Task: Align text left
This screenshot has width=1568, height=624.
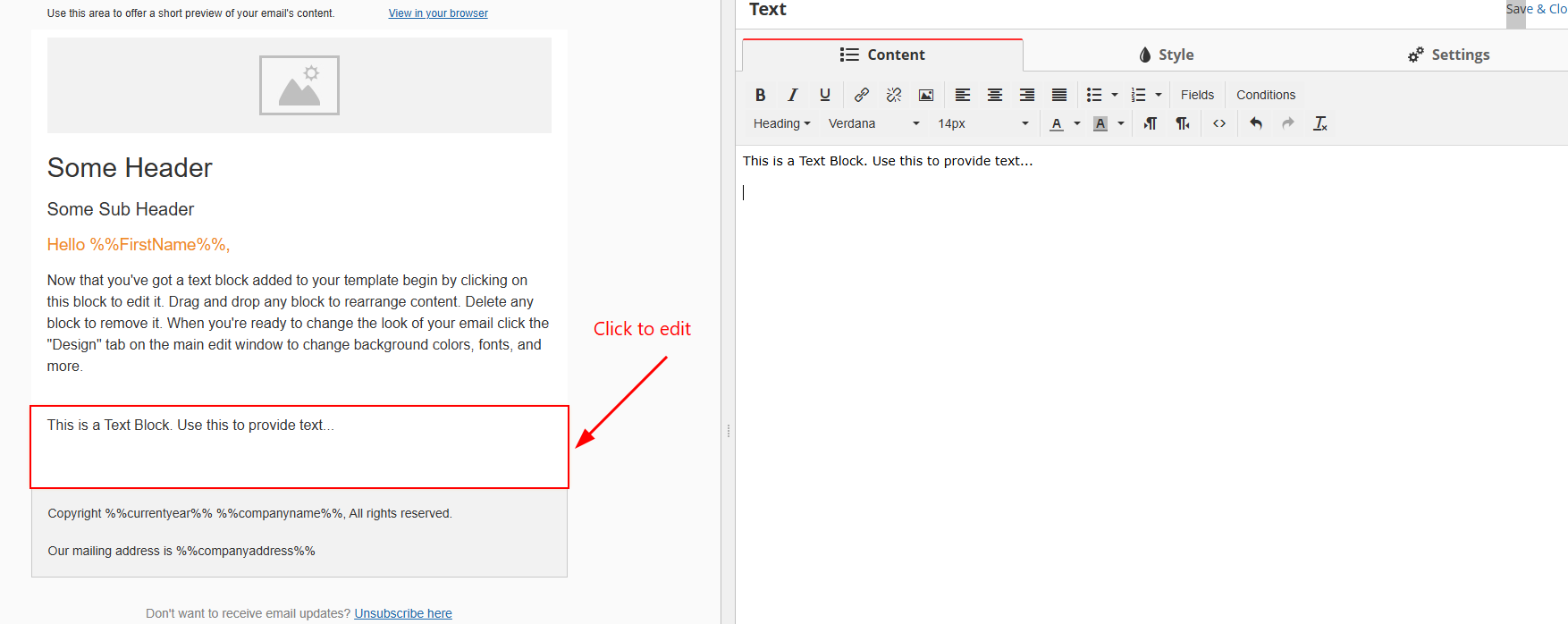Action: coord(963,95)
